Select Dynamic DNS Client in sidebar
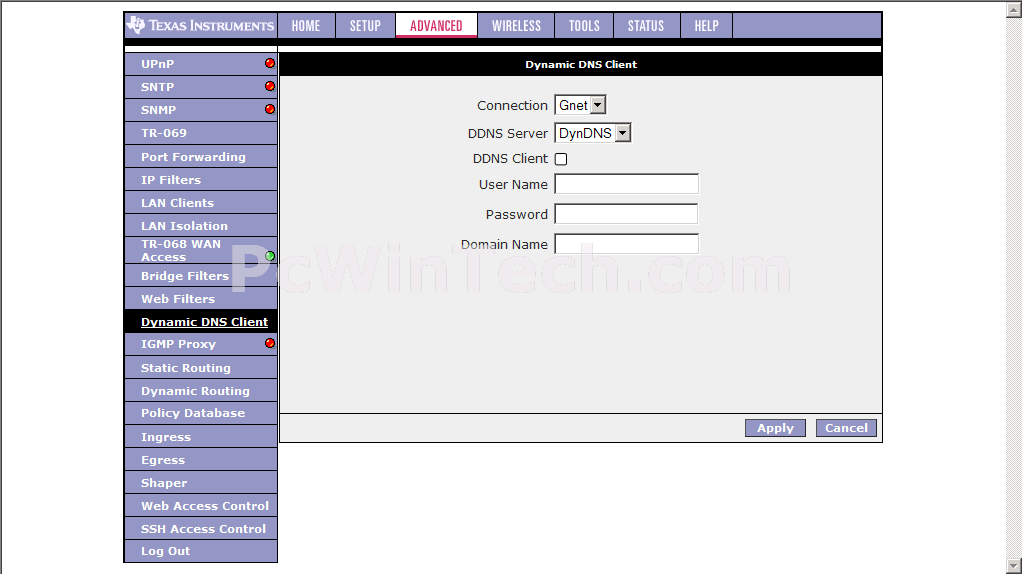 tap(201, 322)
